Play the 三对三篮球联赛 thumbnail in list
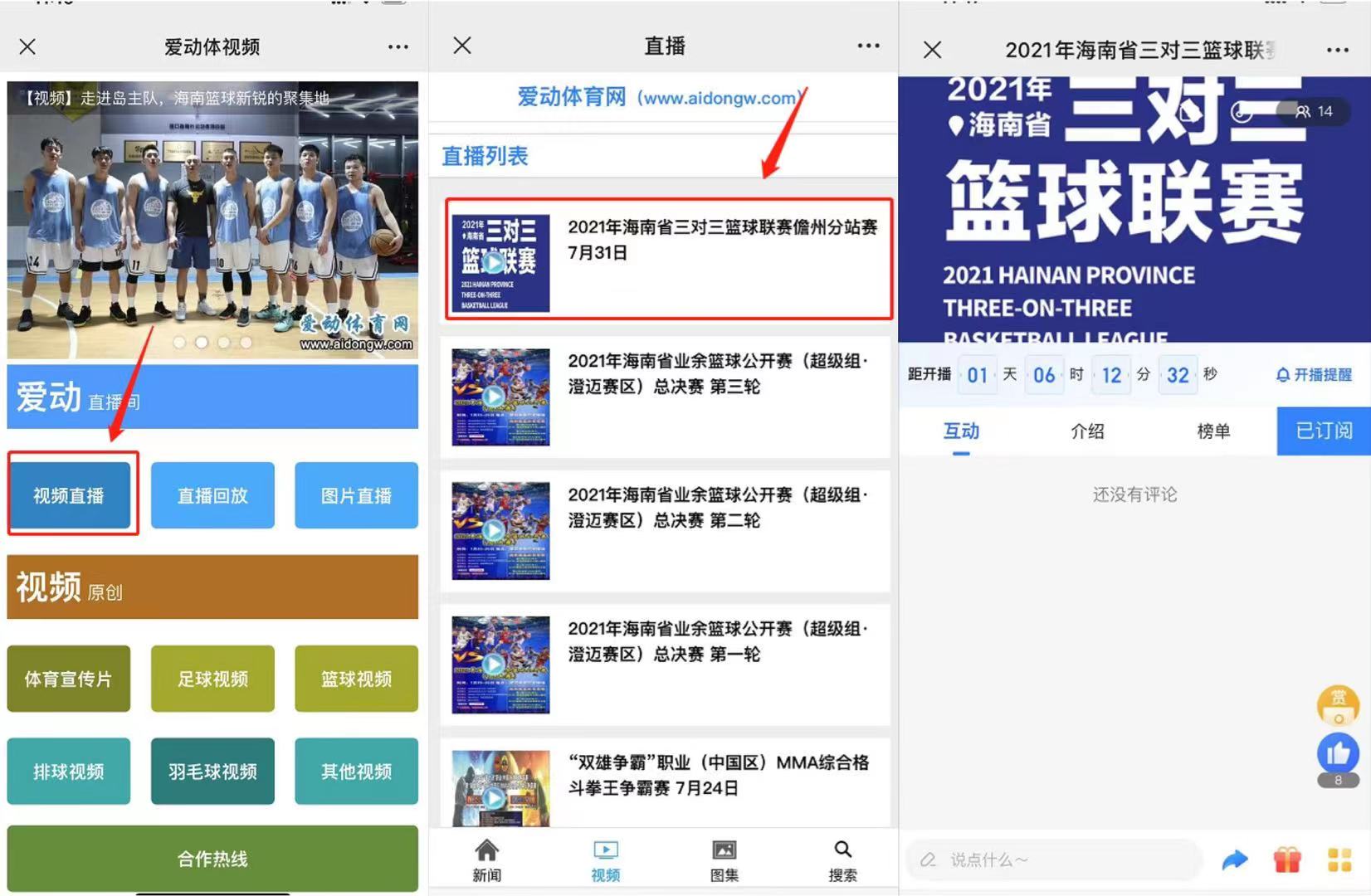Viewport: 1371px width, 896px height. click(x=500, y=263)
